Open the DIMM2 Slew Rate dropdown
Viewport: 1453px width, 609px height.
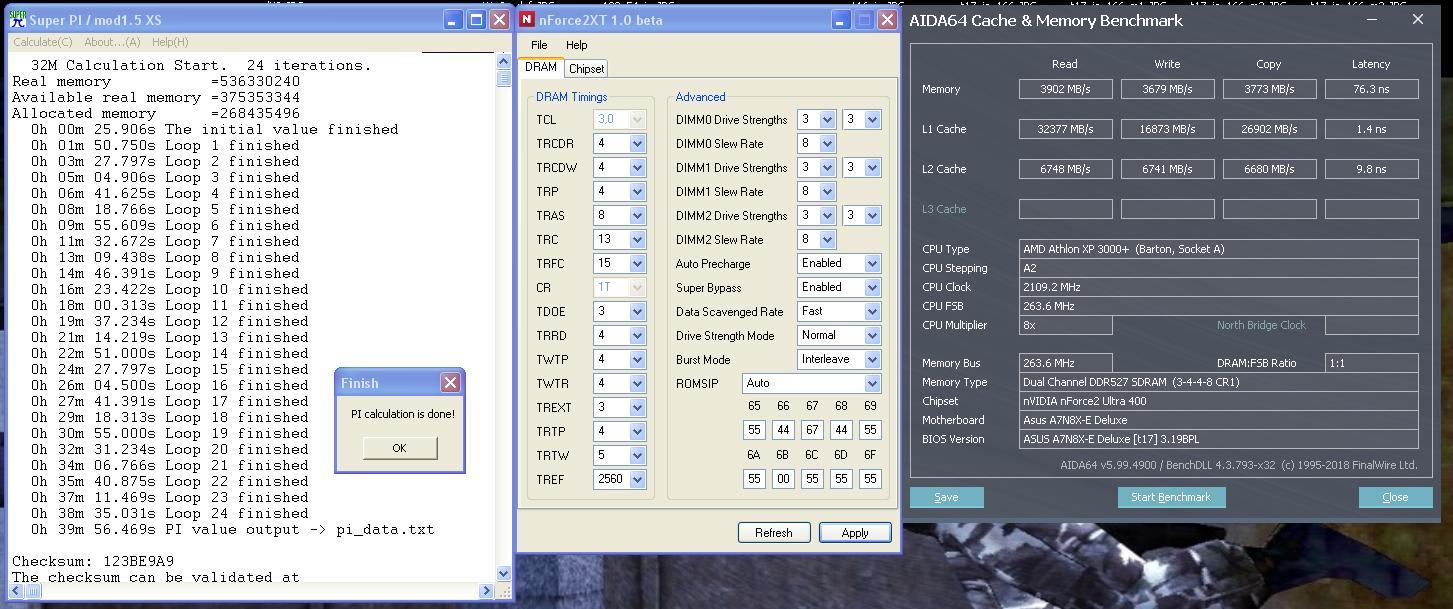click(x=827, y=239)
